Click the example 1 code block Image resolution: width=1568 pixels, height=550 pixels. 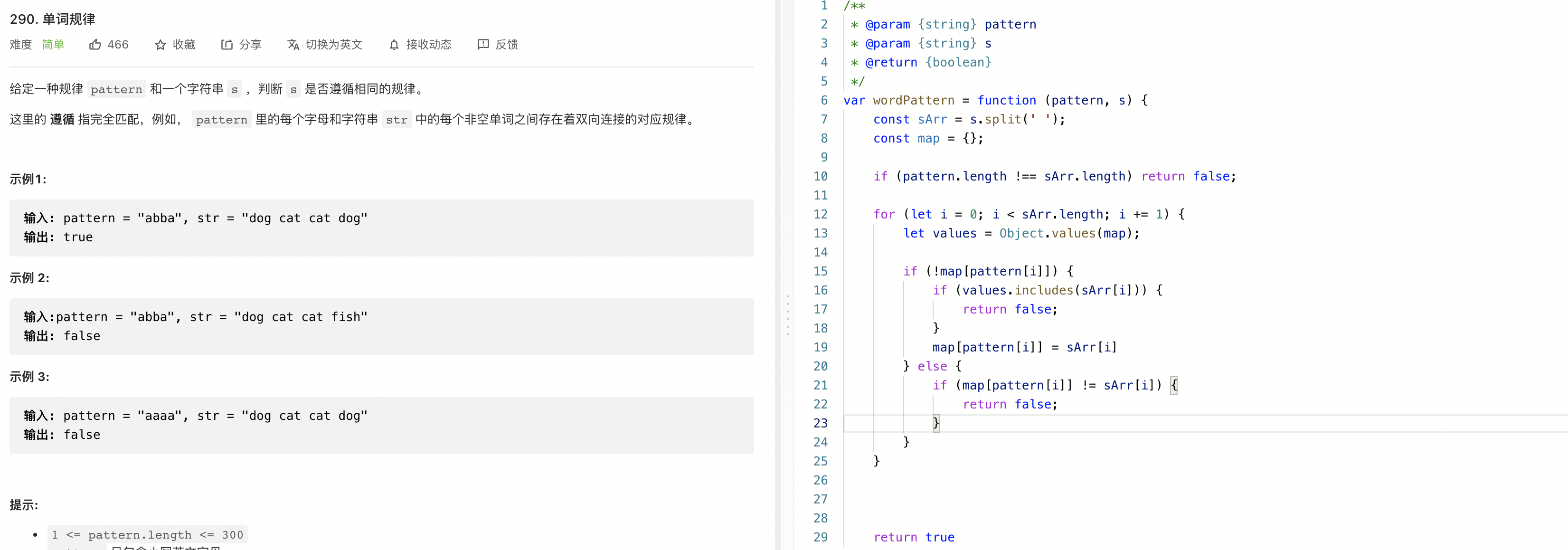coord(381,227)
